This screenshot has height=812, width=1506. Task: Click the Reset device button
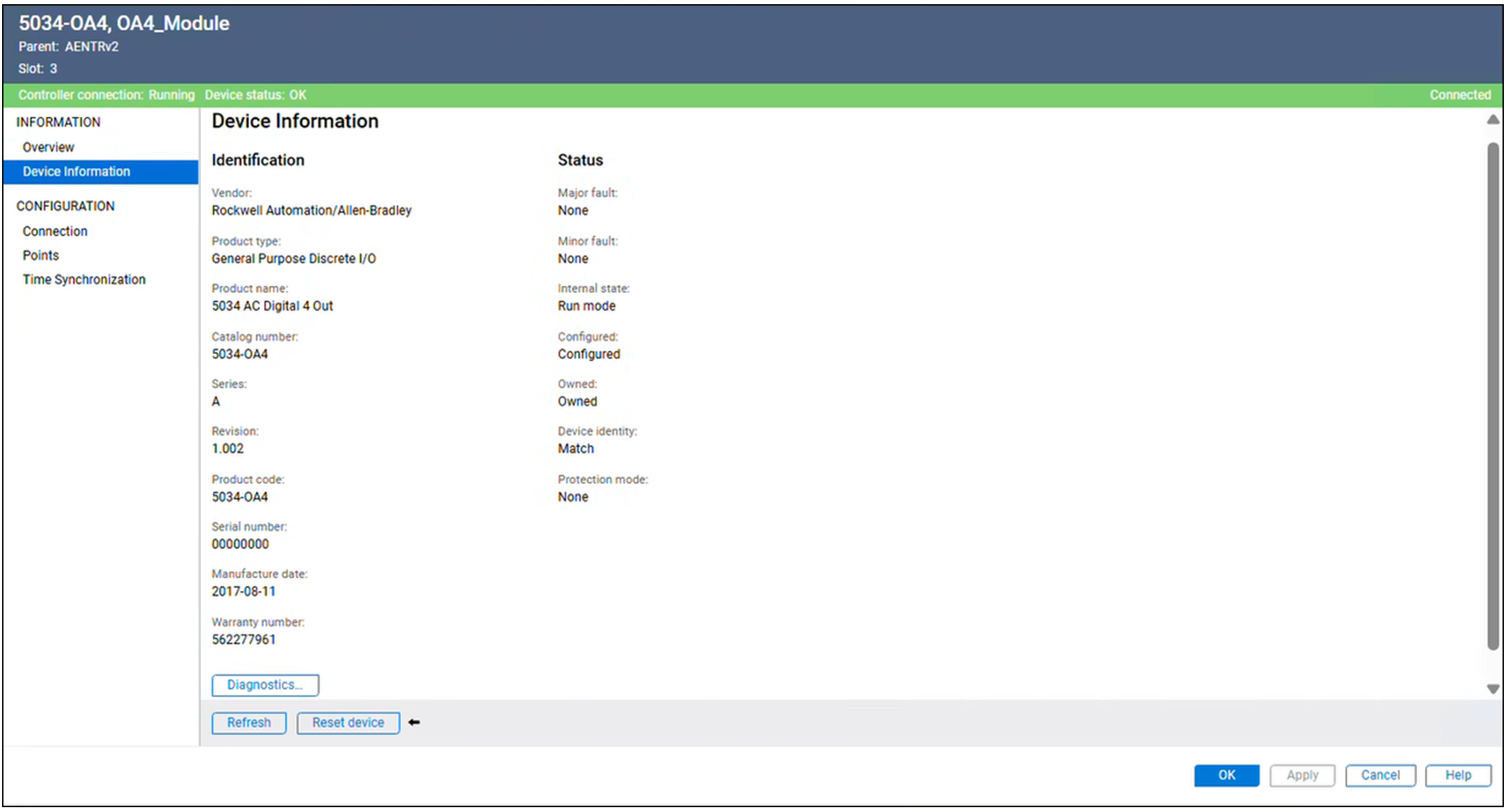coord(348,722)
